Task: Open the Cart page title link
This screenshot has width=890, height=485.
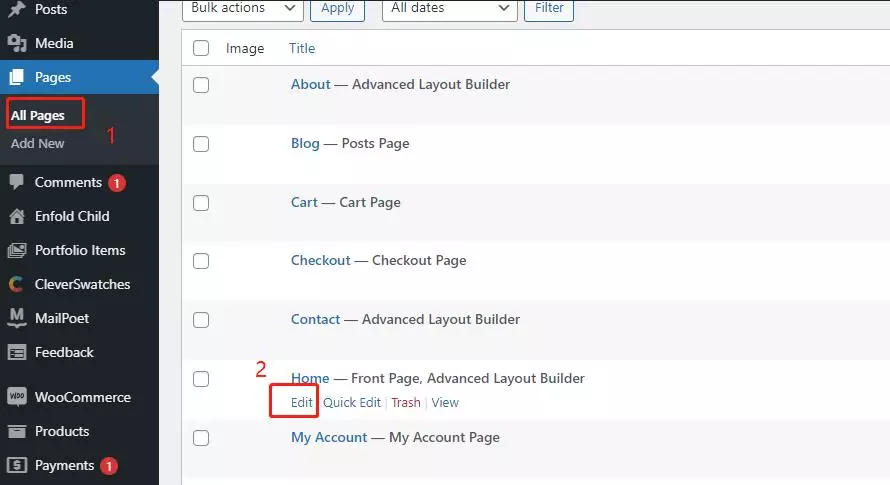Action: tap(304, 202)
